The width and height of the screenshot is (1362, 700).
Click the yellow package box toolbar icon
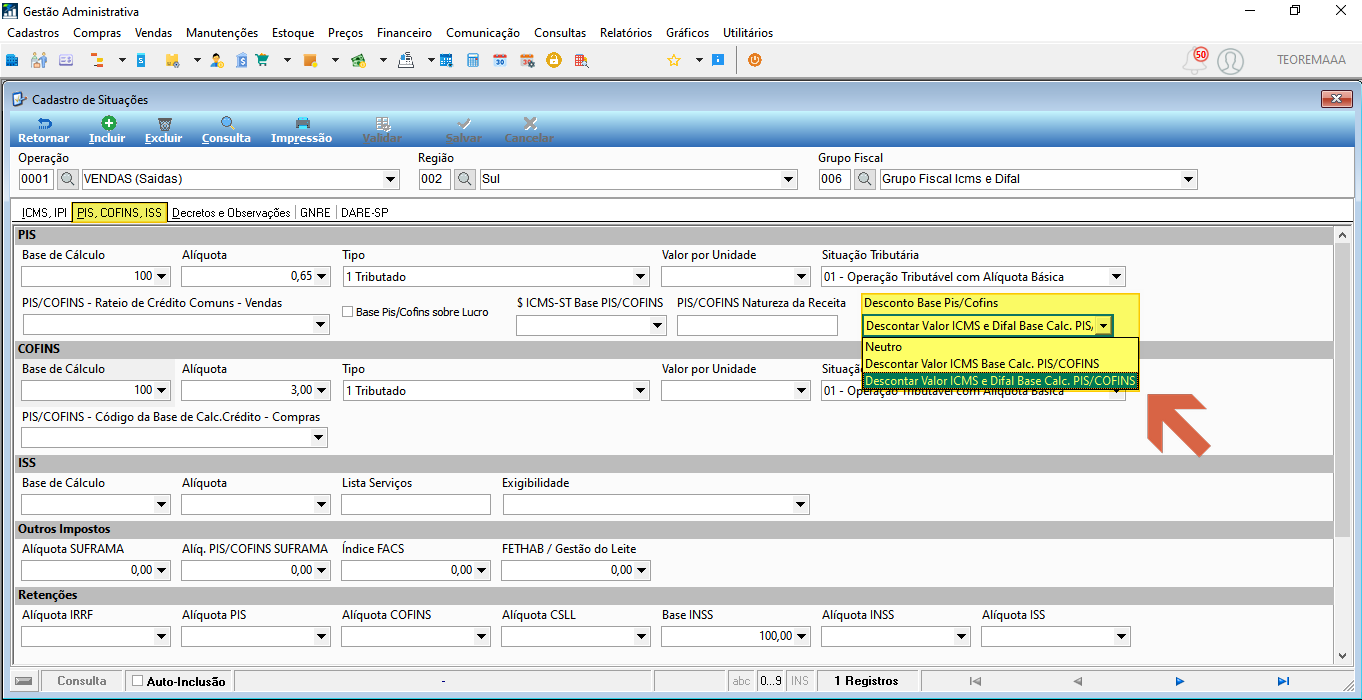point(172,60)
